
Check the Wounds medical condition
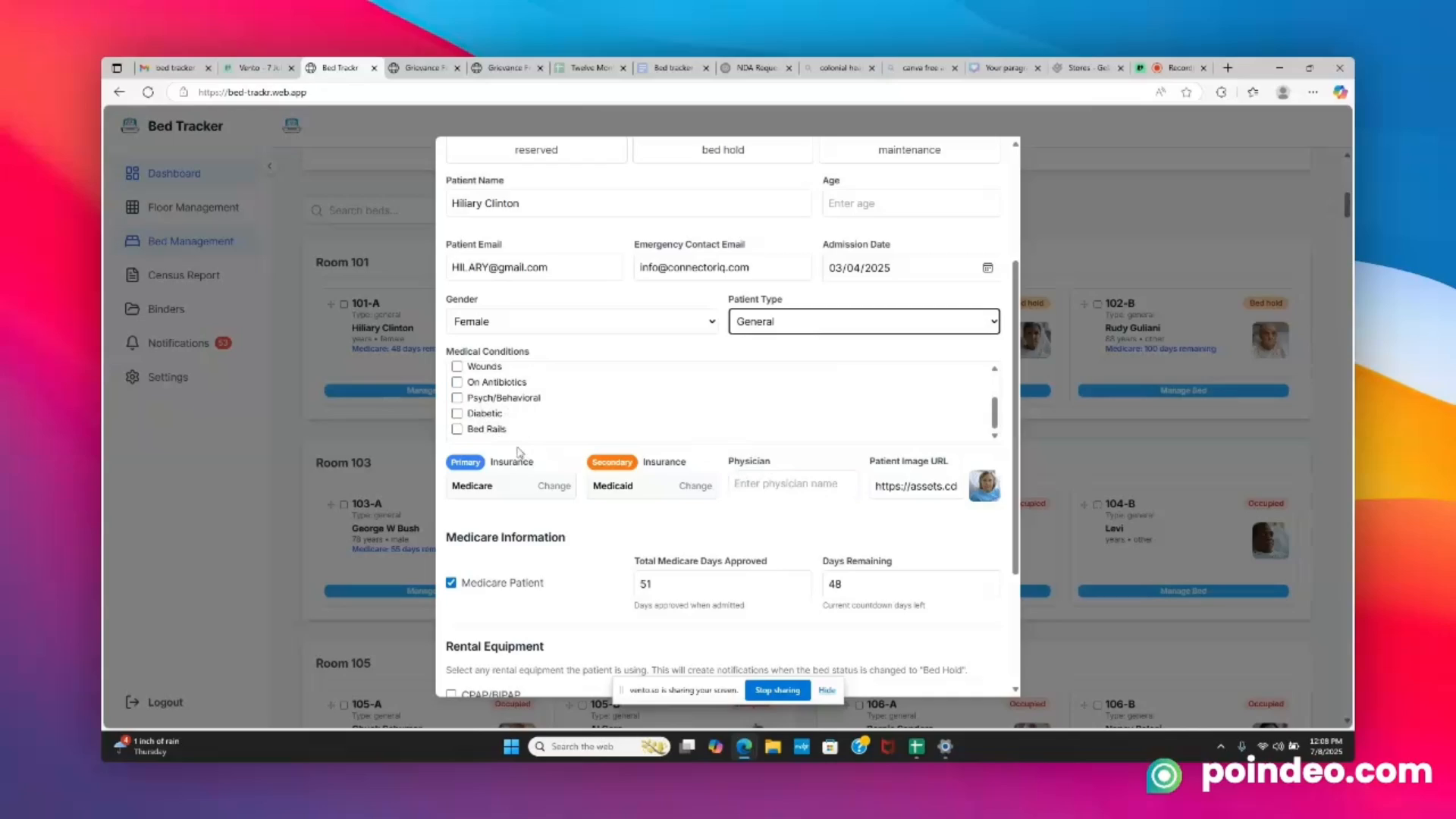tap(457, 366)
